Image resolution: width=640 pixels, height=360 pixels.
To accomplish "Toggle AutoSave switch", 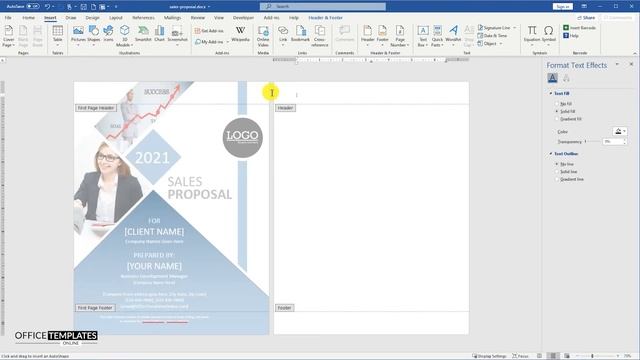I will coord(33,7).
